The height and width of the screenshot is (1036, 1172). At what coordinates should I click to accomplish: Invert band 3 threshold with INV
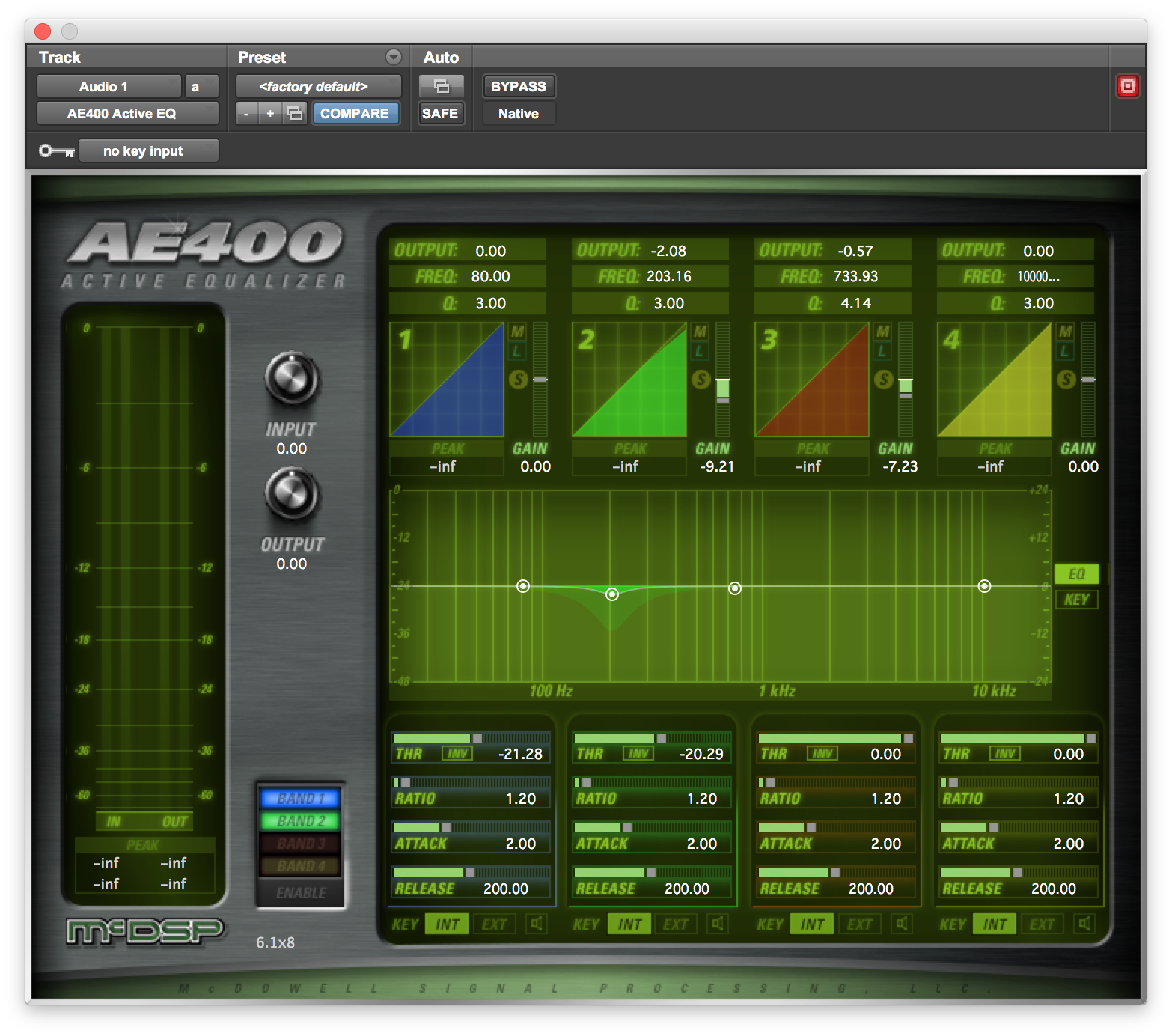(x=822, y=753)
